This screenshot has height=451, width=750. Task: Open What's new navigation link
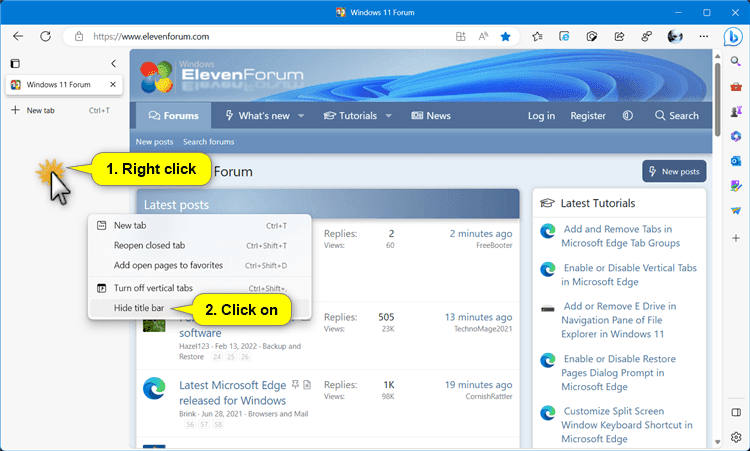point(258,116)
